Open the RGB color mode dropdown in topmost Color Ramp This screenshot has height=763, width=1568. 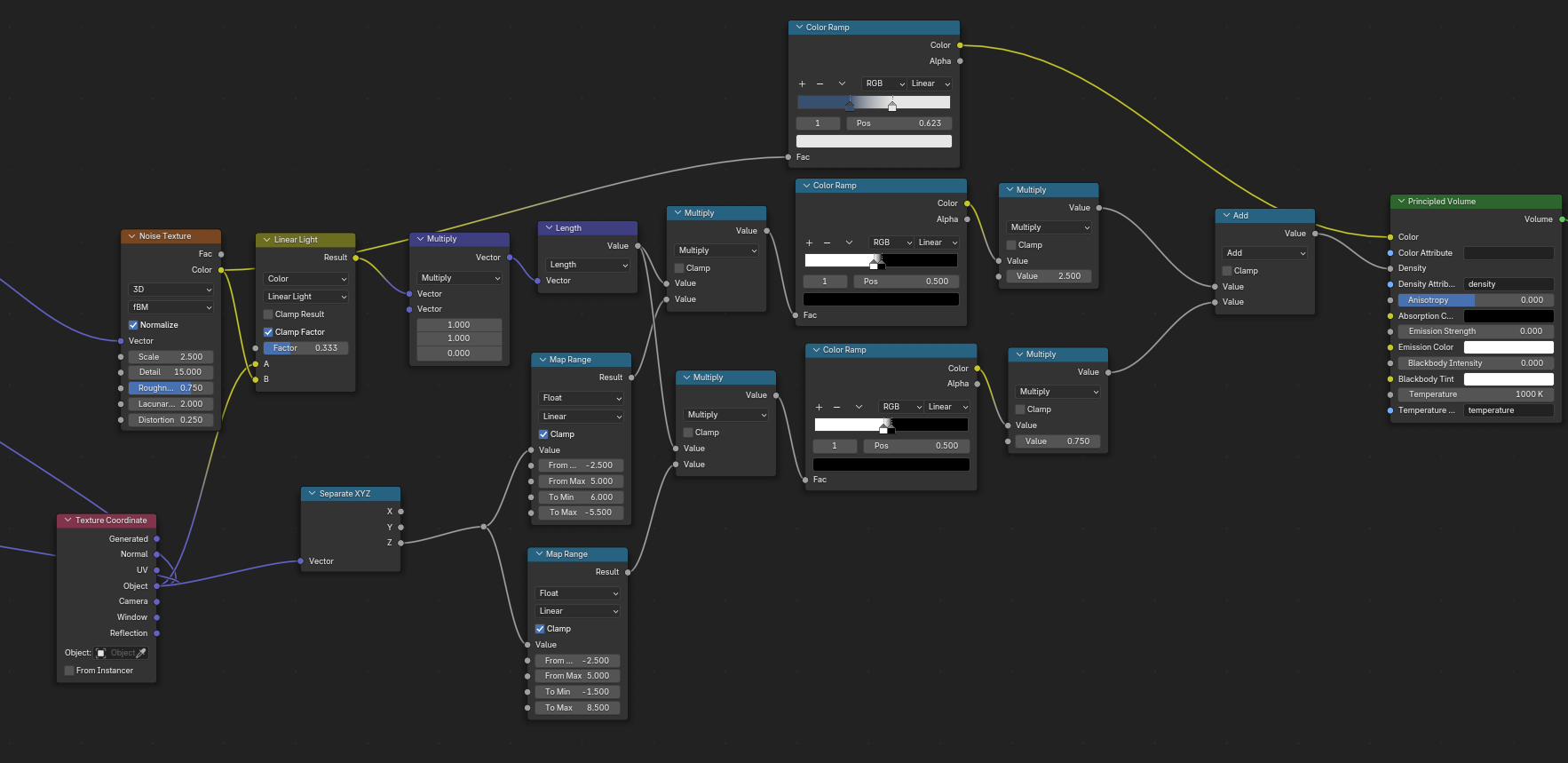(884, 83)
